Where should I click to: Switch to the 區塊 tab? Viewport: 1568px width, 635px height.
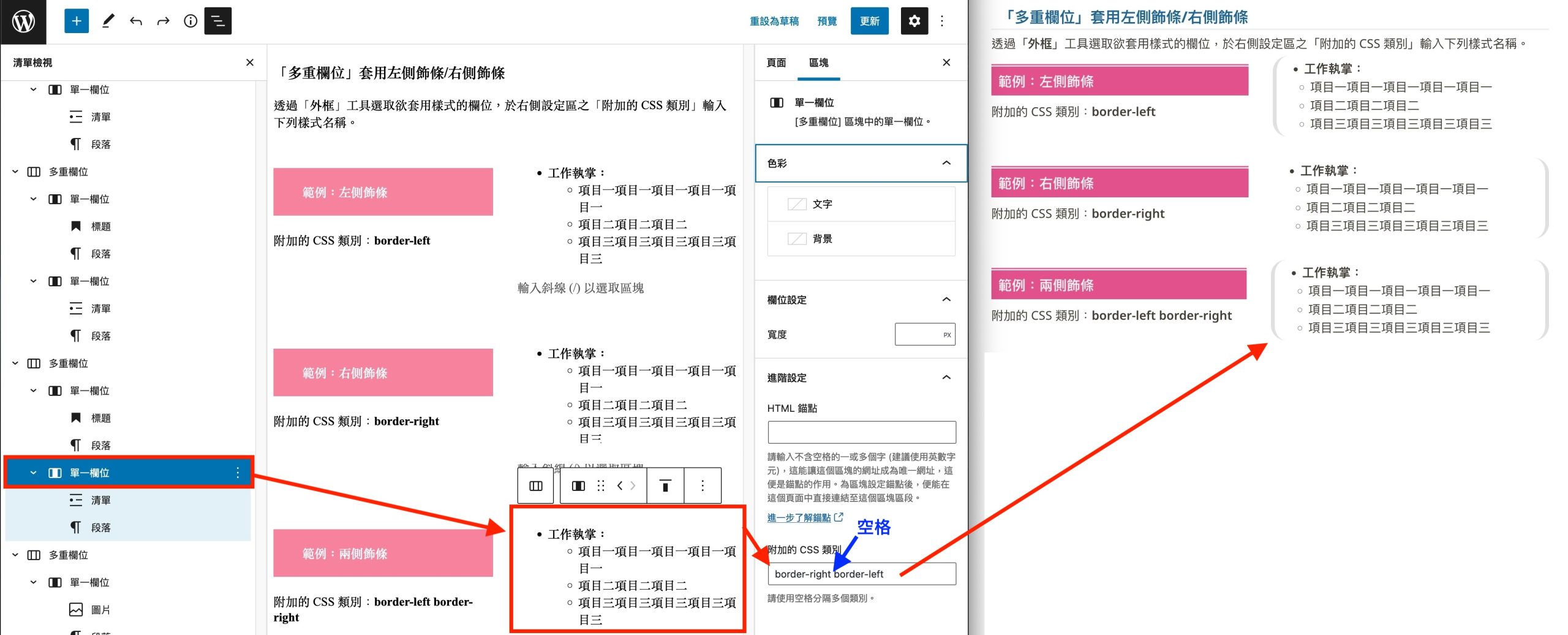818,63
